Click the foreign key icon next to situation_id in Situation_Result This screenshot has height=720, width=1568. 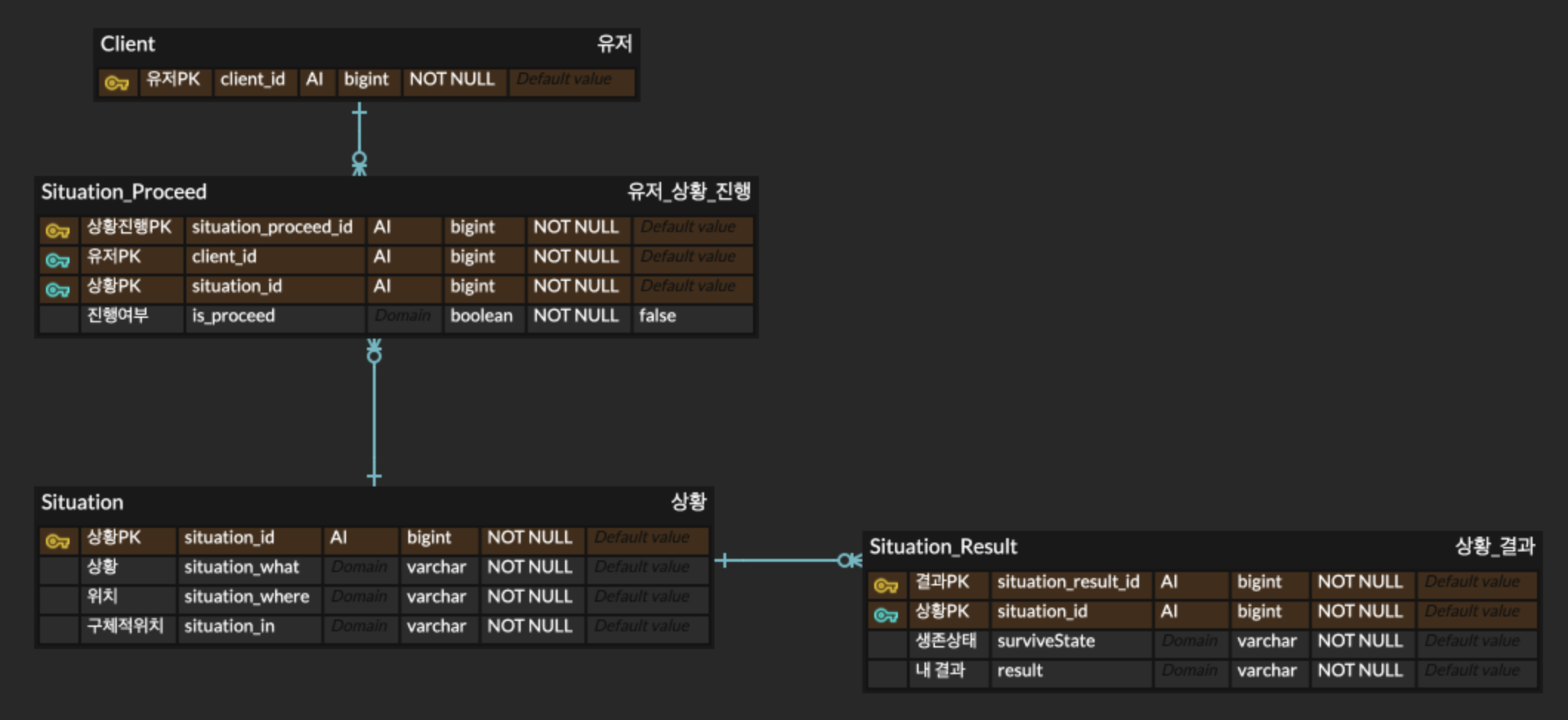coord(885,613)
